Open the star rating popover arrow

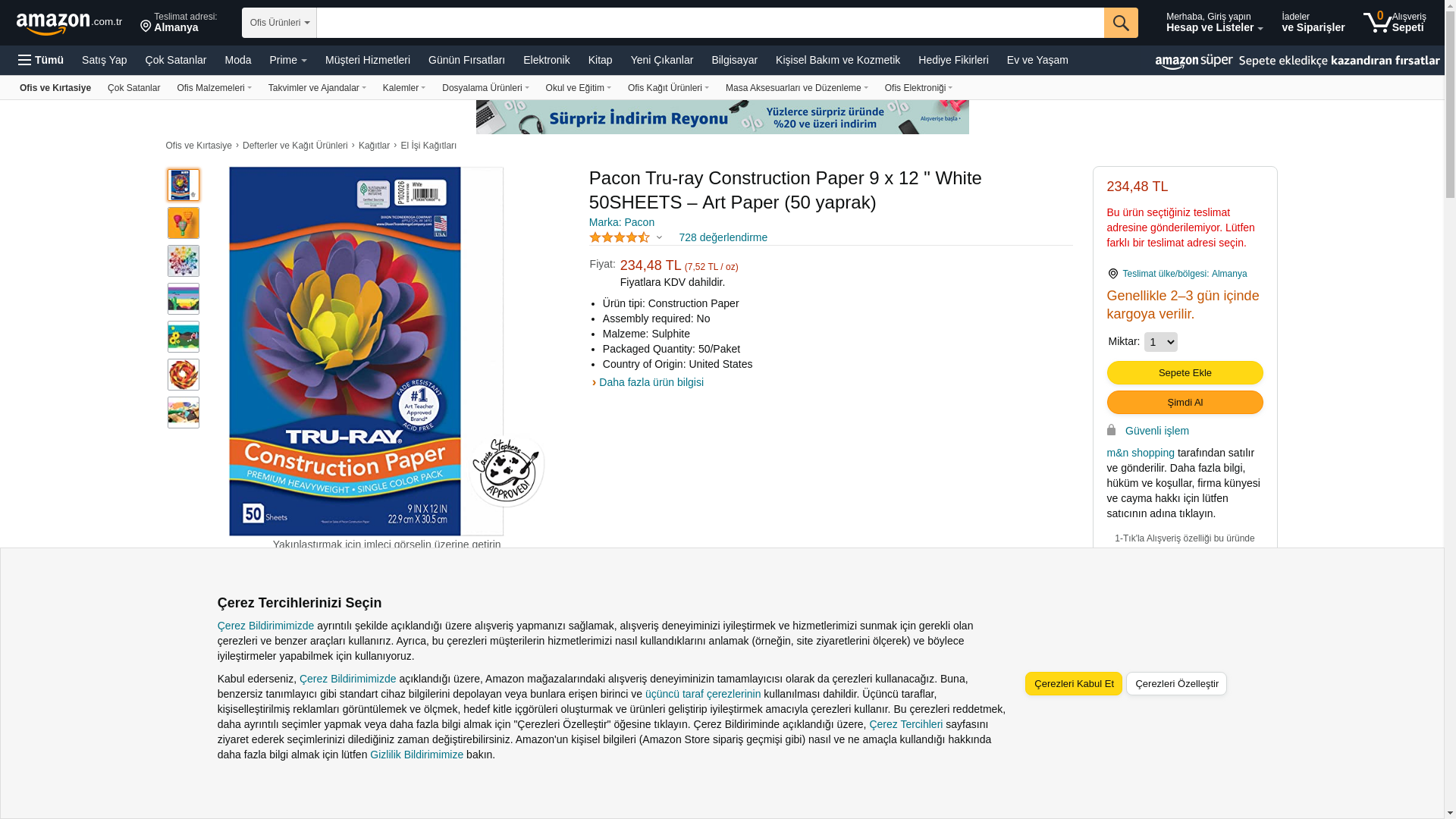659,238
